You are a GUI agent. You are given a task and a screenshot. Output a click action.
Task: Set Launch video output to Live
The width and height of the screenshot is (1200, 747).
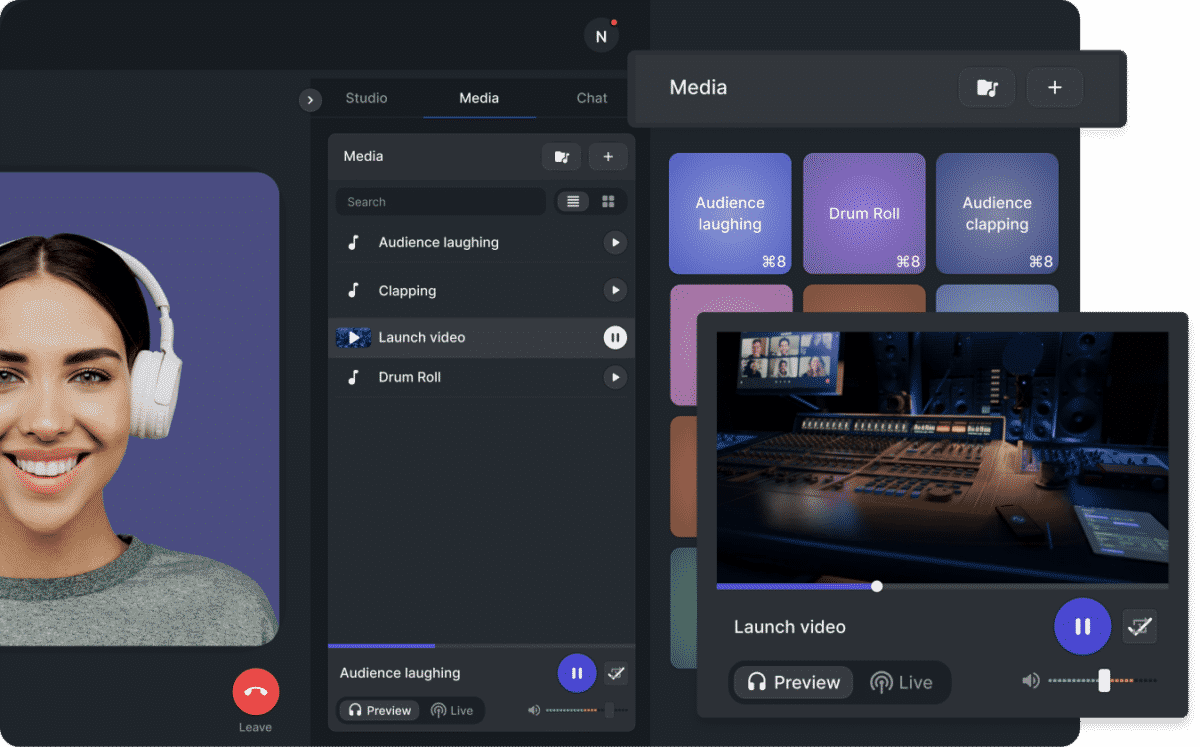(901, 683)
